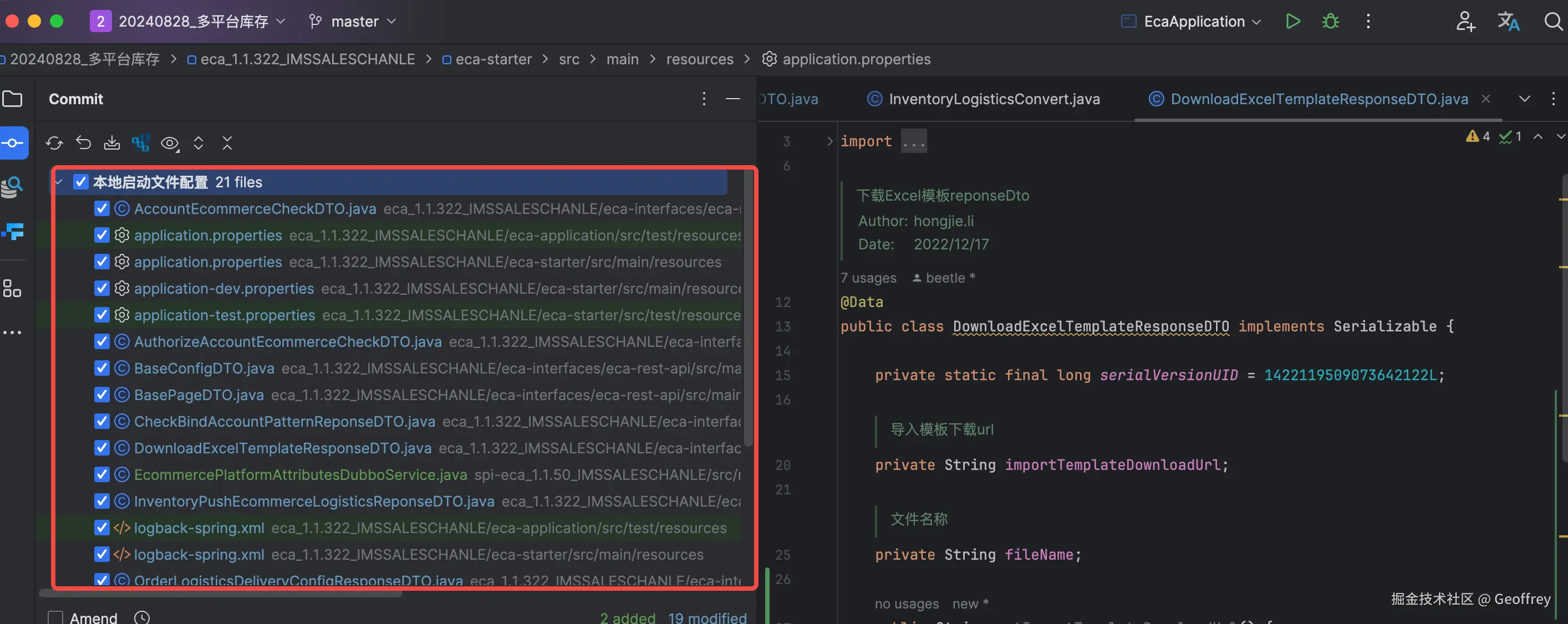Screen dimensions: 1568x624
Task: Run EcaApplication with green play icon
Action: [1292, 21]
